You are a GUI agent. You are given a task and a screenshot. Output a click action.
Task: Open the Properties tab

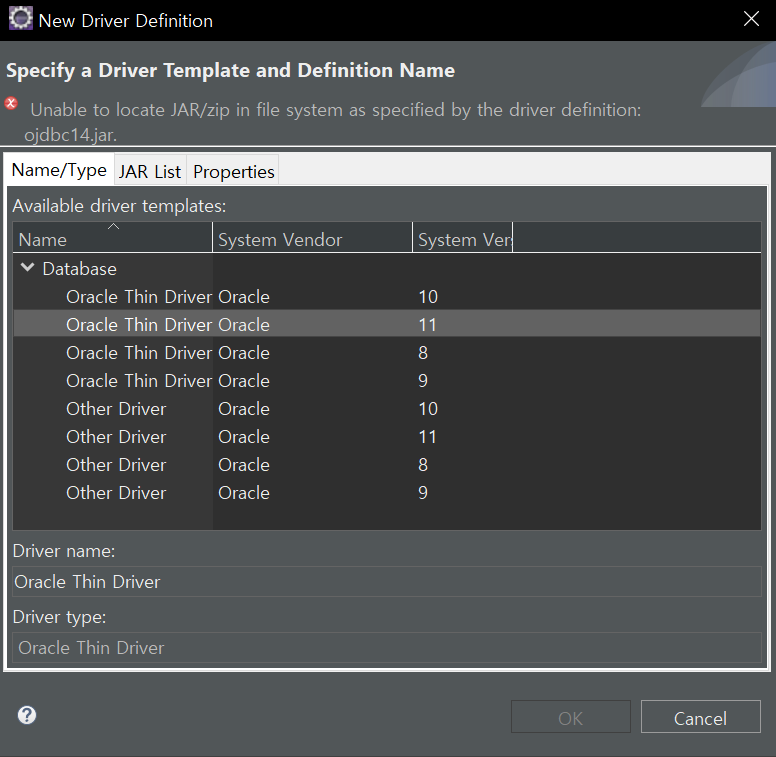[234, 171]
